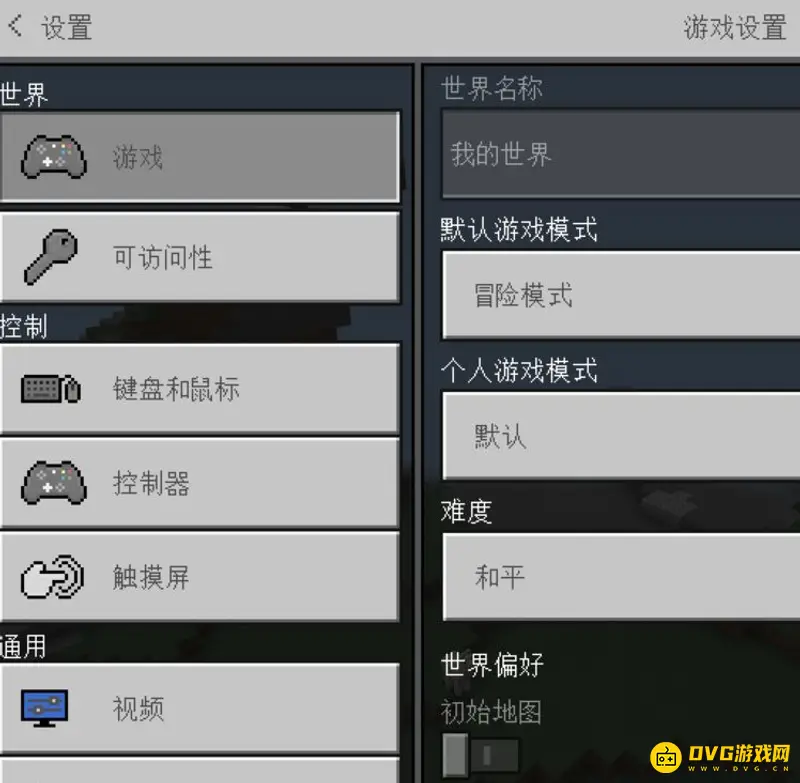Open the 默认游戏模式 dropdown showing 冒险模式

pos(621,295)
